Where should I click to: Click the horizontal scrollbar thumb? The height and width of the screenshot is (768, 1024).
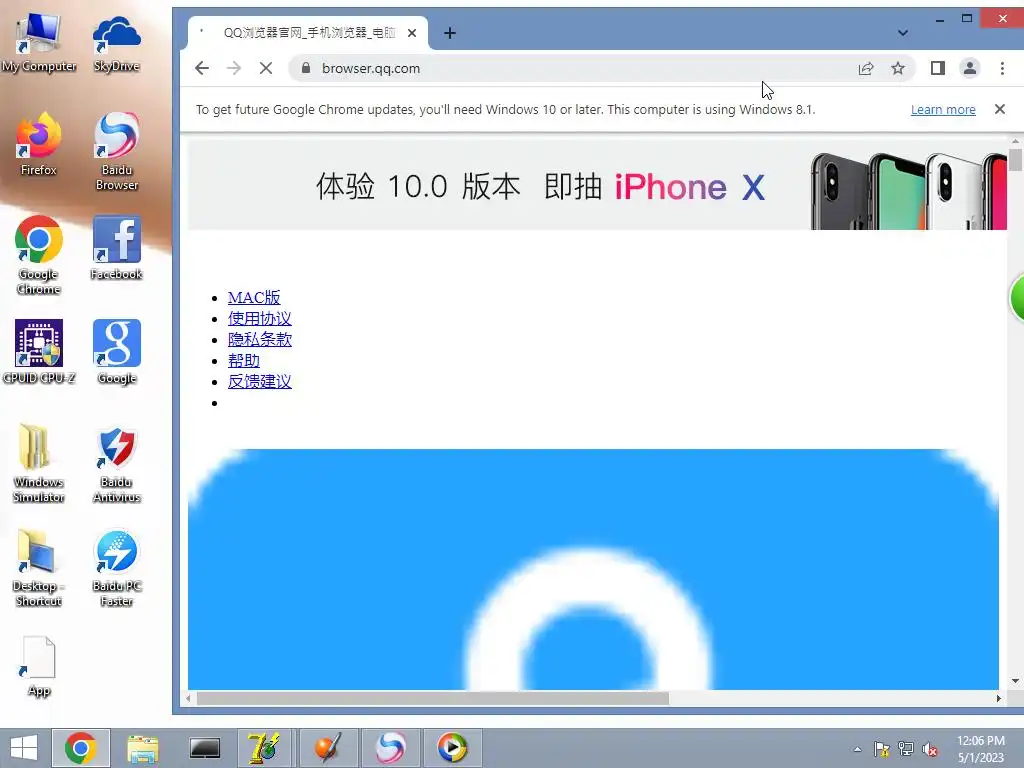pyautogui.click(x=432, y=698)
